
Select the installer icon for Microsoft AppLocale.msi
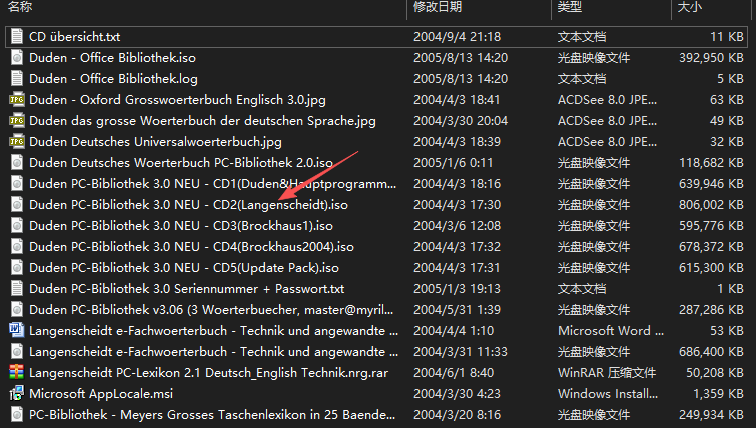[x=16, y=393]
